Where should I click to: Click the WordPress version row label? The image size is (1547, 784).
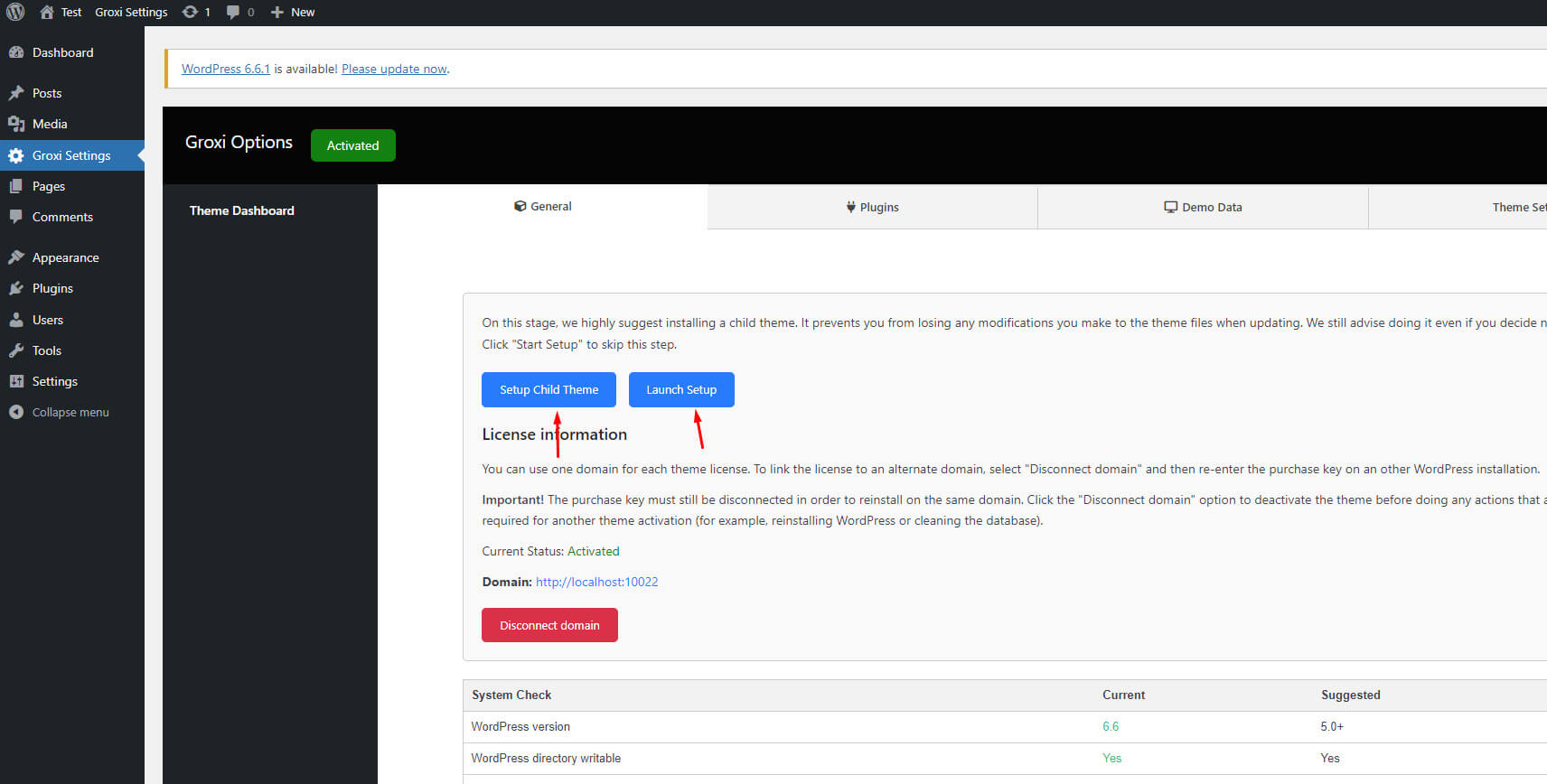coord(520,726)
